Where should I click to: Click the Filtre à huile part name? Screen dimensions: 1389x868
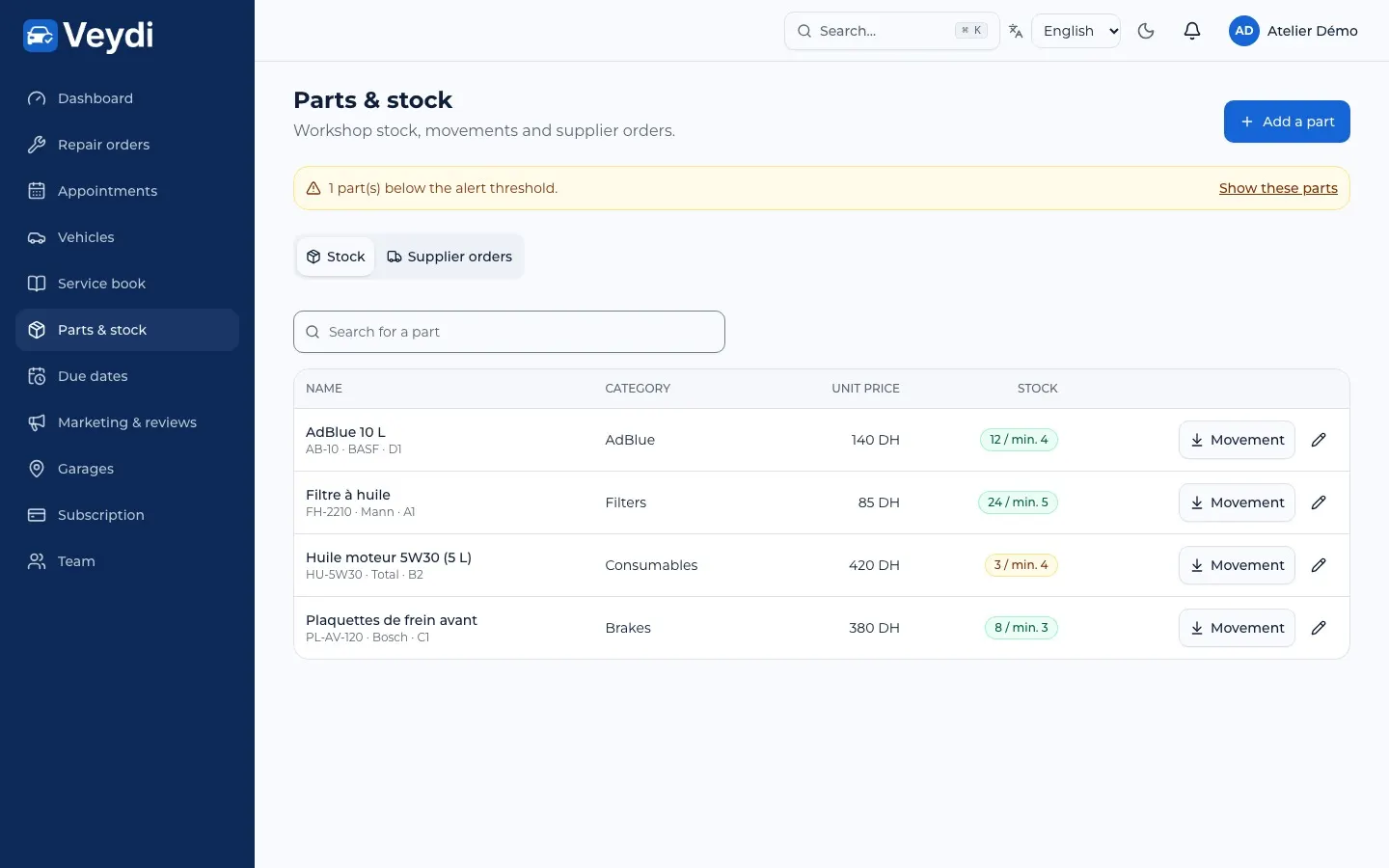click(x=348, y=495)
